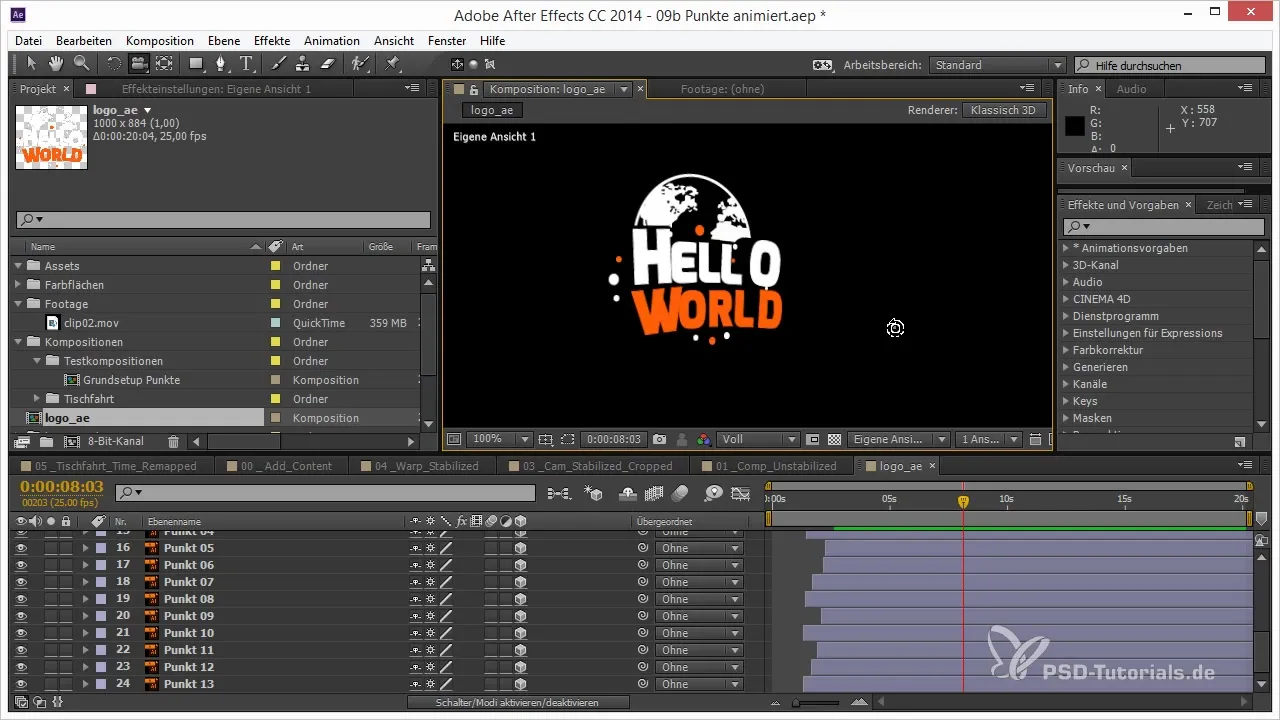This screenshot has height=720, width=1280.
Task: Toggle visibility eye of Punkt 13 layer
Action: 21,684
